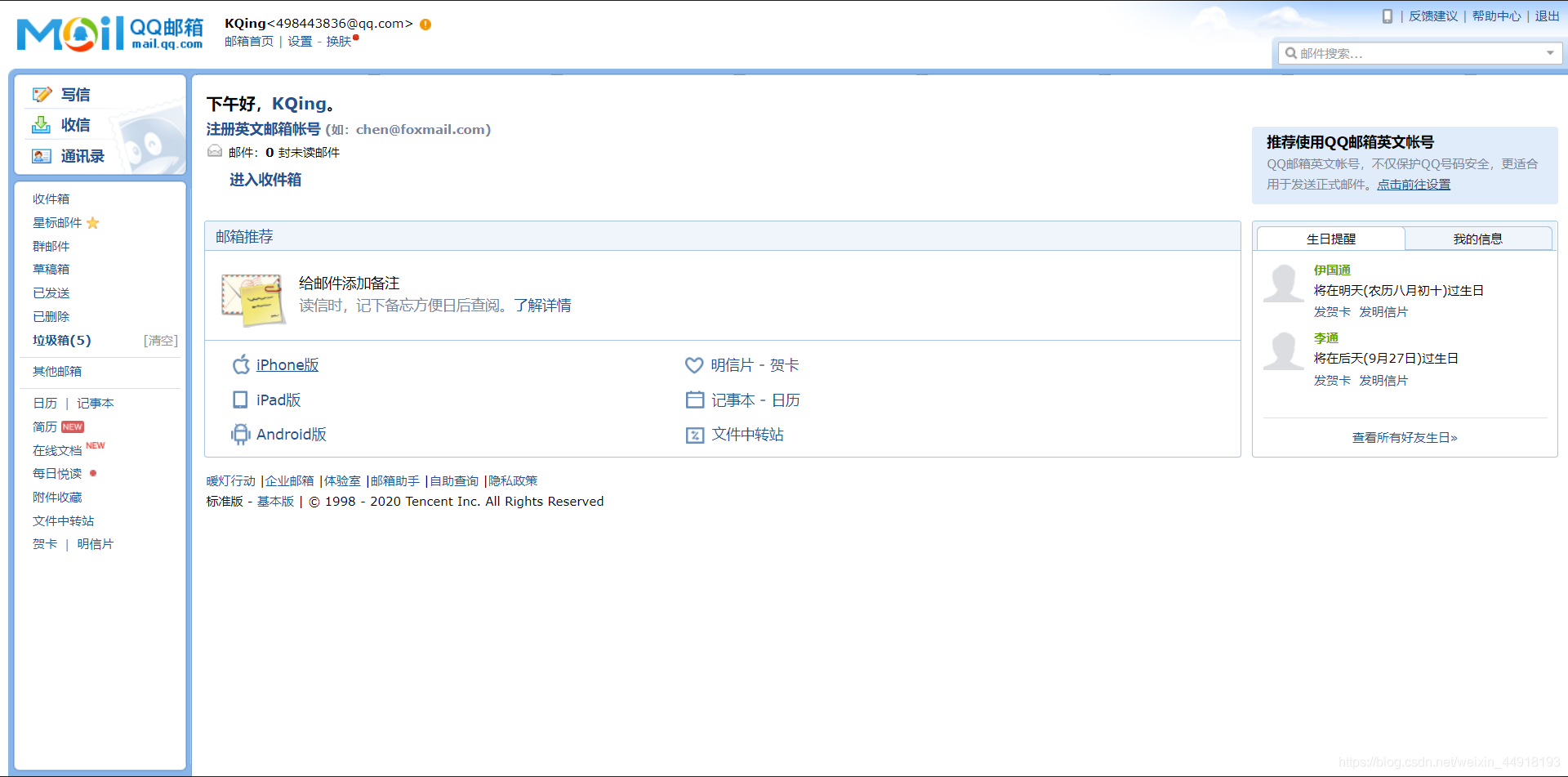
Task: Open 简历 in sidebar
Action: pos(45,426)
